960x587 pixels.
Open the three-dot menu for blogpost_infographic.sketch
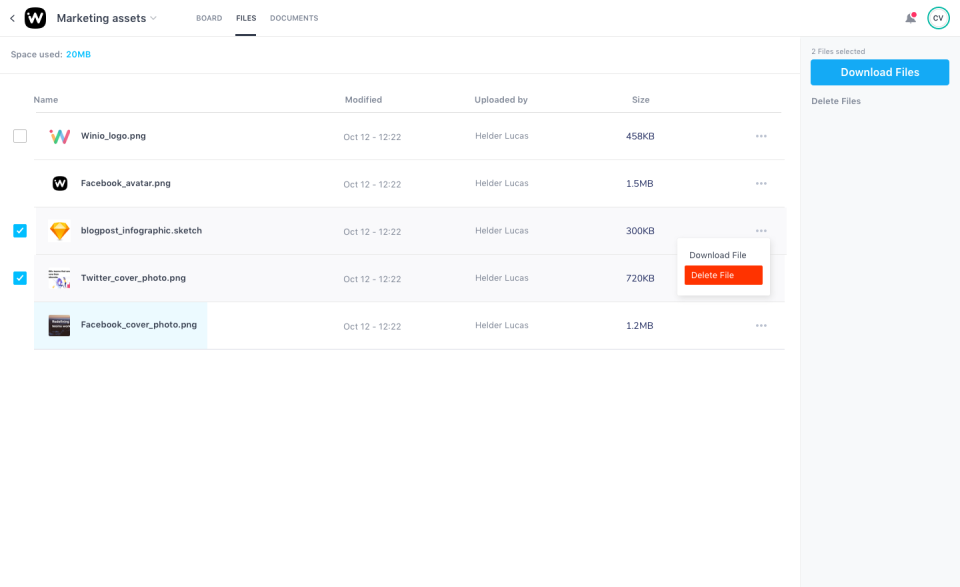pyautogui.click(x=761, y=231)
